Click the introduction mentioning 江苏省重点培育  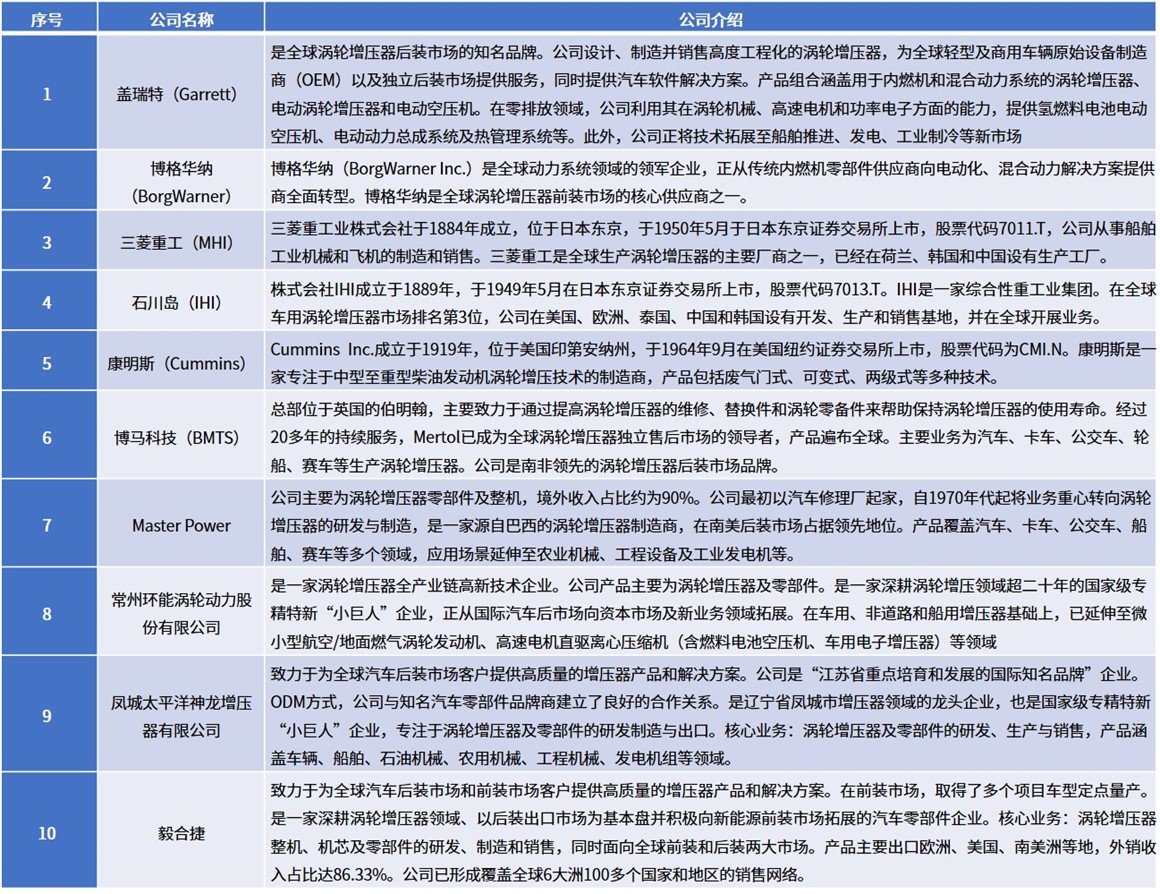coord(711,714)
